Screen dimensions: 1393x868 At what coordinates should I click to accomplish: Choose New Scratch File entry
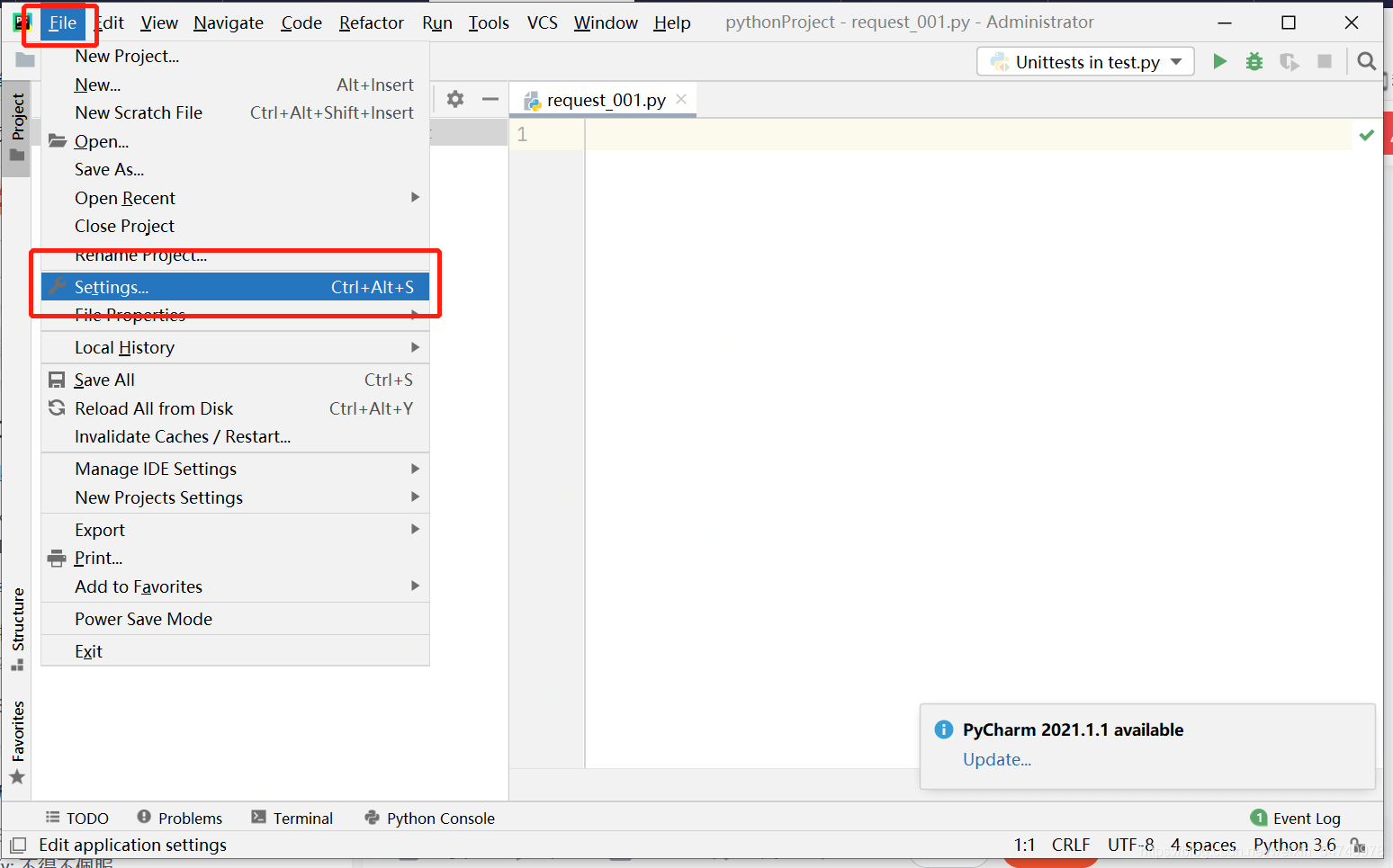tap(235, 112)
